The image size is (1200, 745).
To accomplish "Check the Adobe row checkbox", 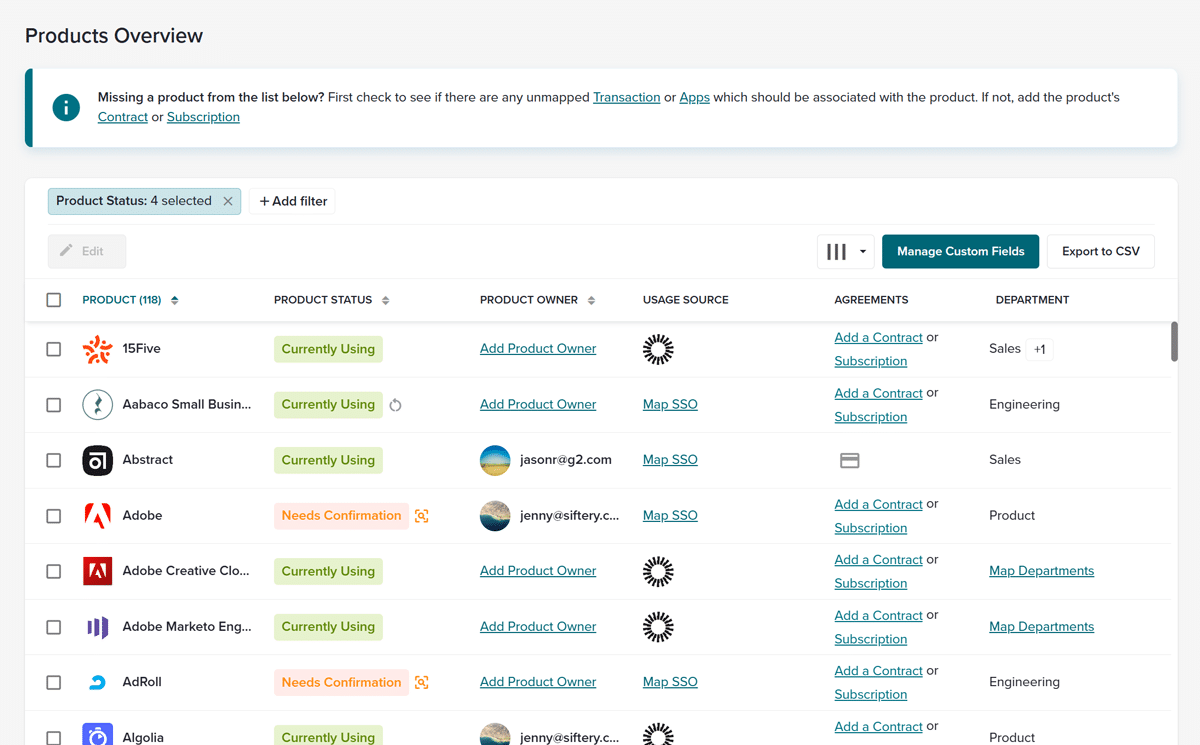I will [54, 516].
